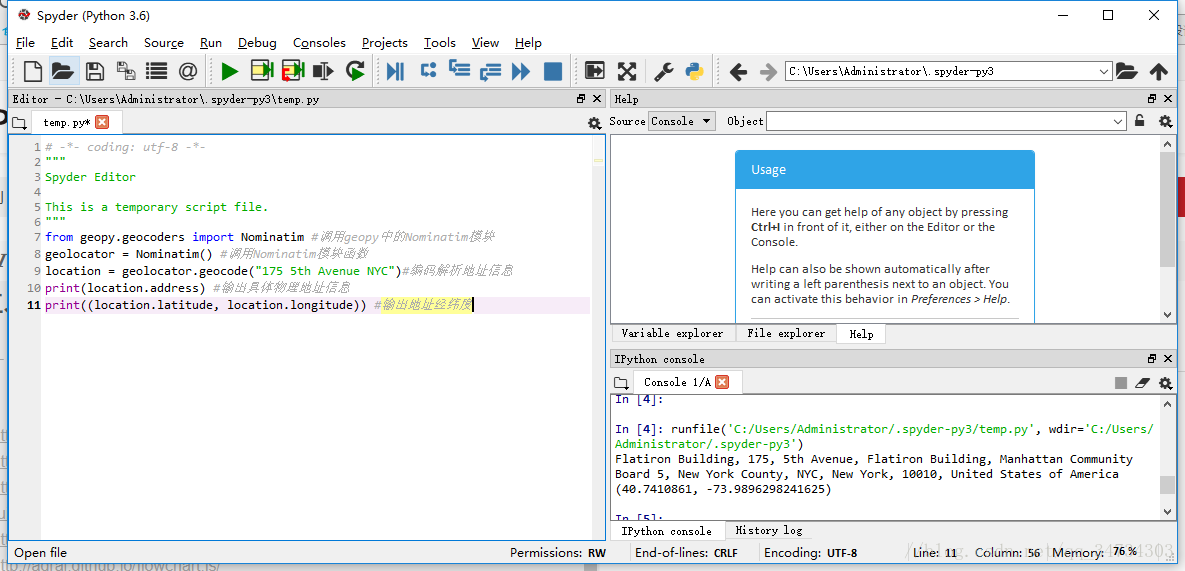Open IPython console options gear
Viewport: 1185px width, 571px height.
click(1165, 383)
